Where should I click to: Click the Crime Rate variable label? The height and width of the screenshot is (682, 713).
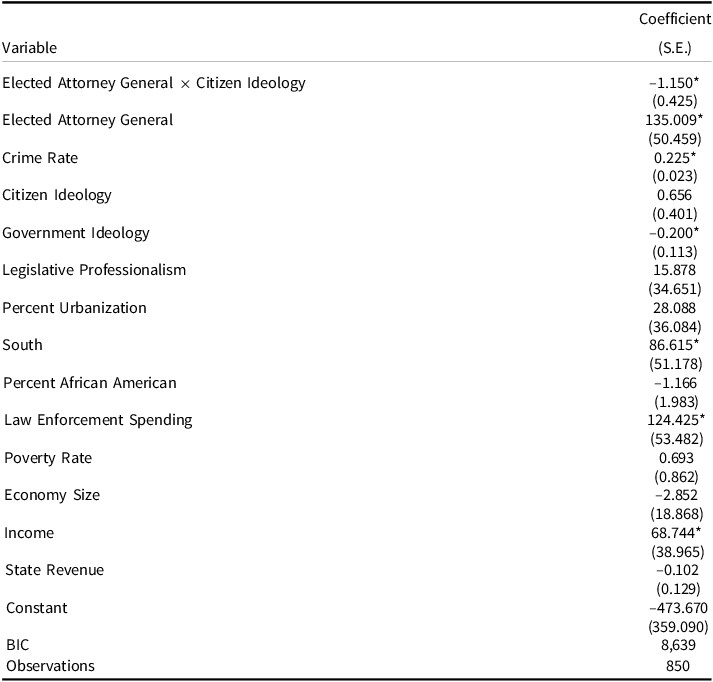click(40, 158)
